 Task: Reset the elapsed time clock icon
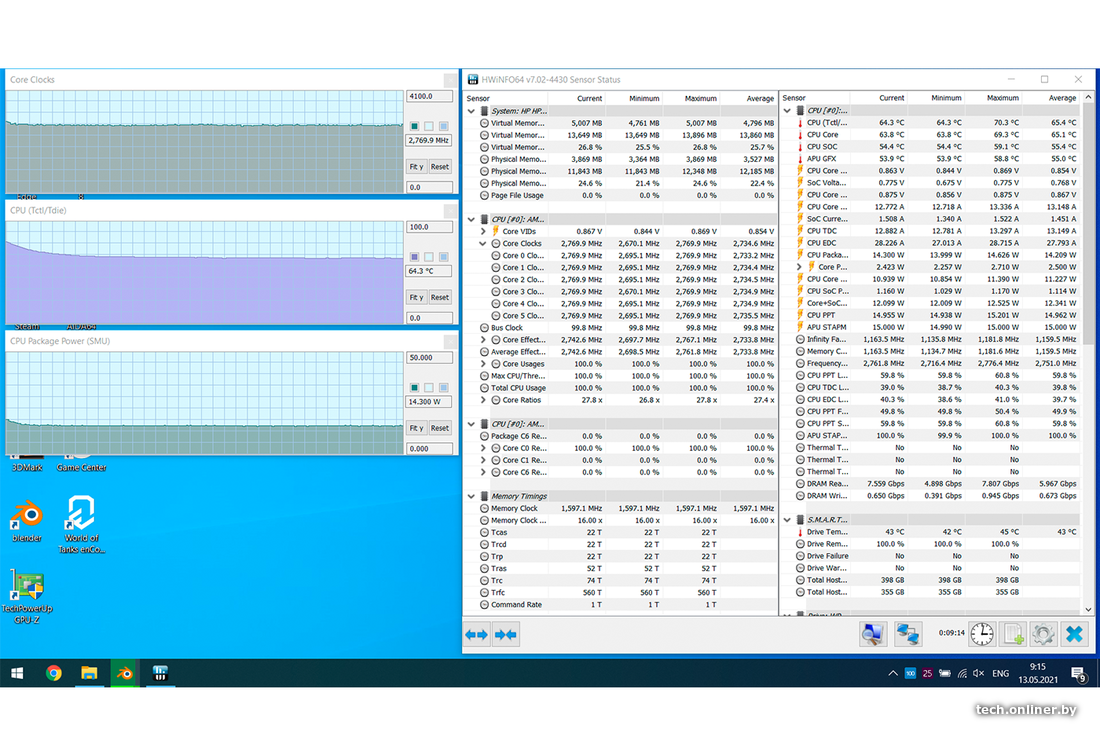click(982, 634)
